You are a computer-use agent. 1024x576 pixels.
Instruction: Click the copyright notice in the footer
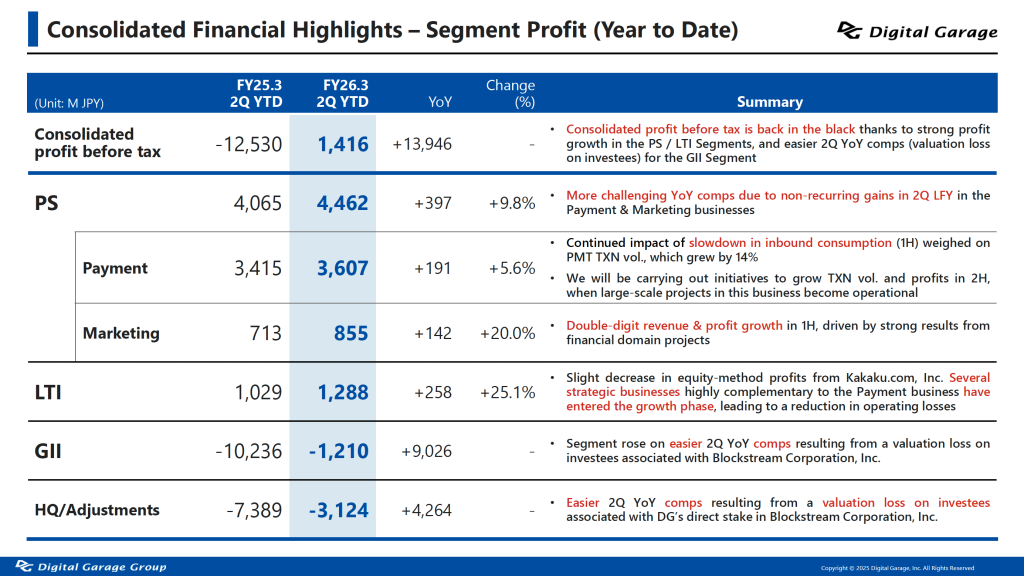click(897, 567)
